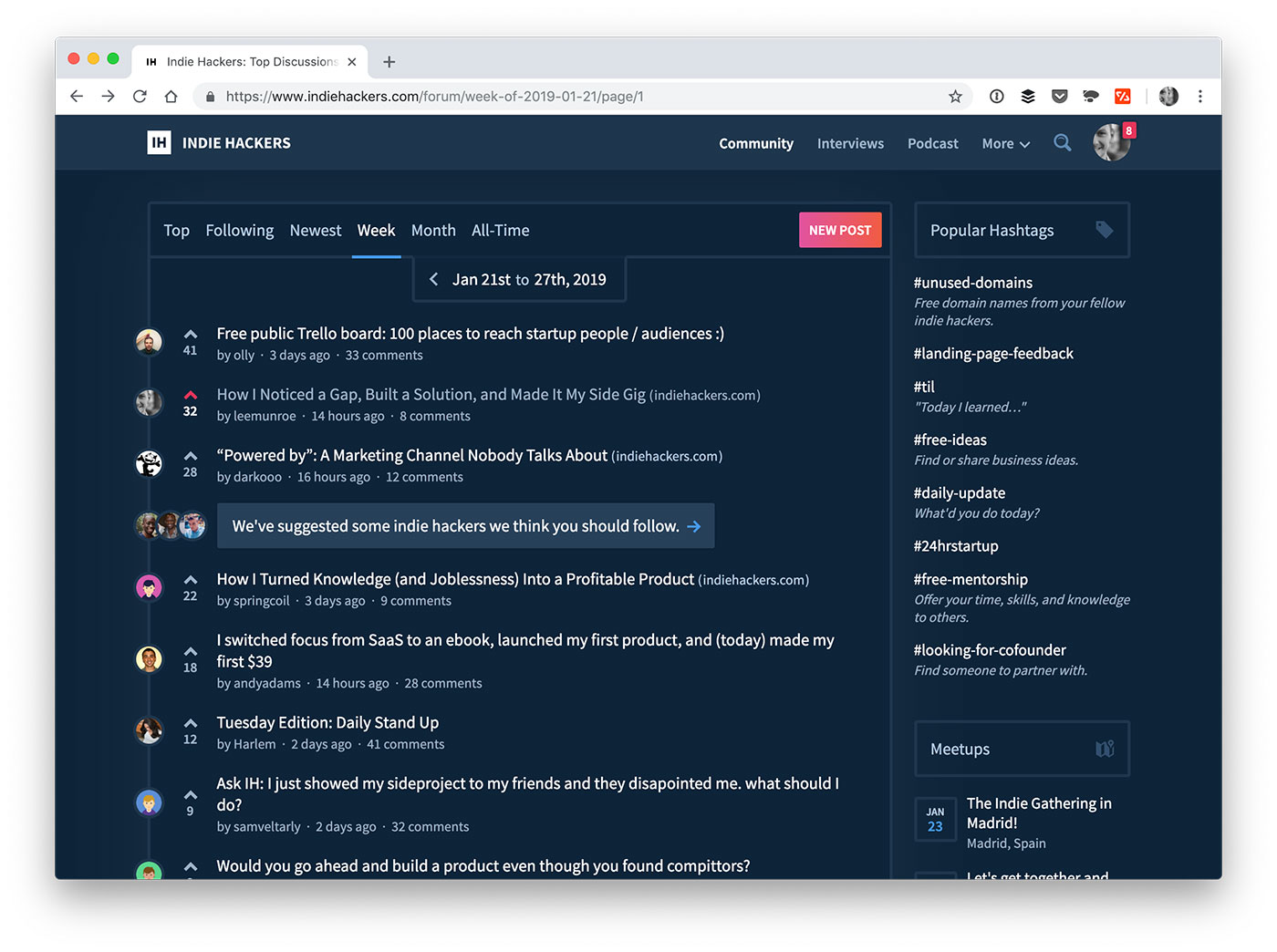Image resolution: width=1277 pixels, height=952 pixels.
Task: Open suggested indie hackers to follow banner
Action: 465,526
